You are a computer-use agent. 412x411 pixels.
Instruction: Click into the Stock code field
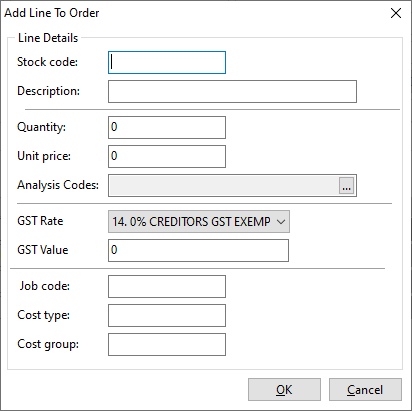pos(167,62)
